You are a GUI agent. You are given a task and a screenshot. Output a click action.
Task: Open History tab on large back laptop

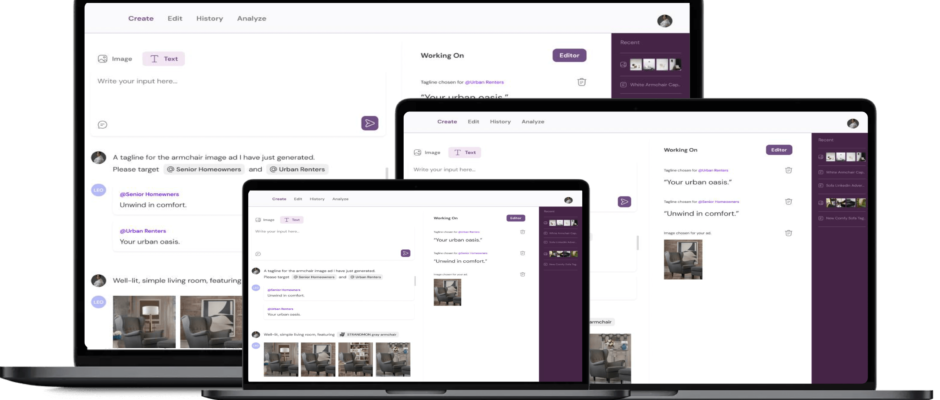(x=209, y=19)
